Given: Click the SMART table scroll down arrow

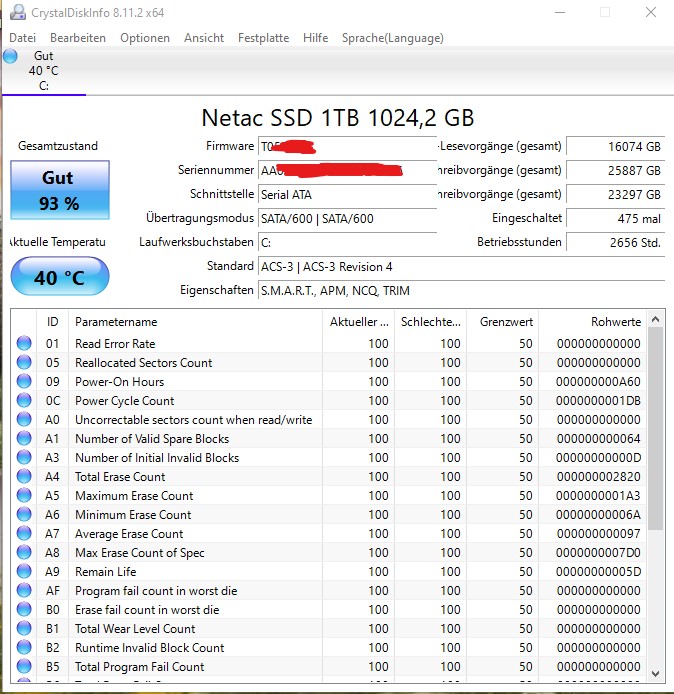Looking at the screenshot, I should [x=656, y=673].
